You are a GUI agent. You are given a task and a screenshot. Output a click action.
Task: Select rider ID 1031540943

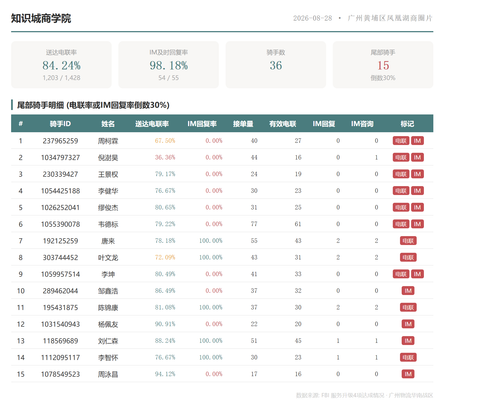[60, 324]
